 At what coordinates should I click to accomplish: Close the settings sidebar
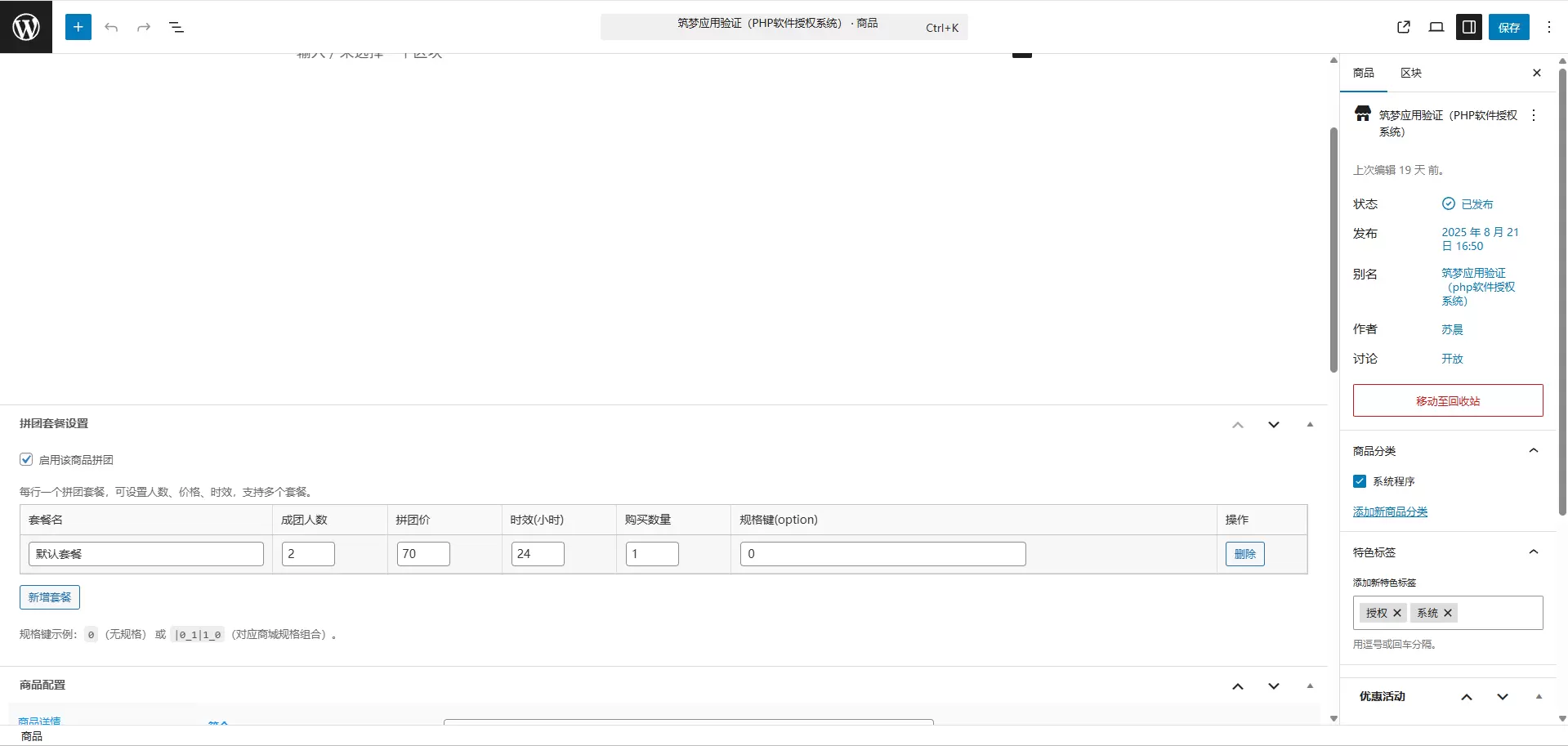point(1537,73)
